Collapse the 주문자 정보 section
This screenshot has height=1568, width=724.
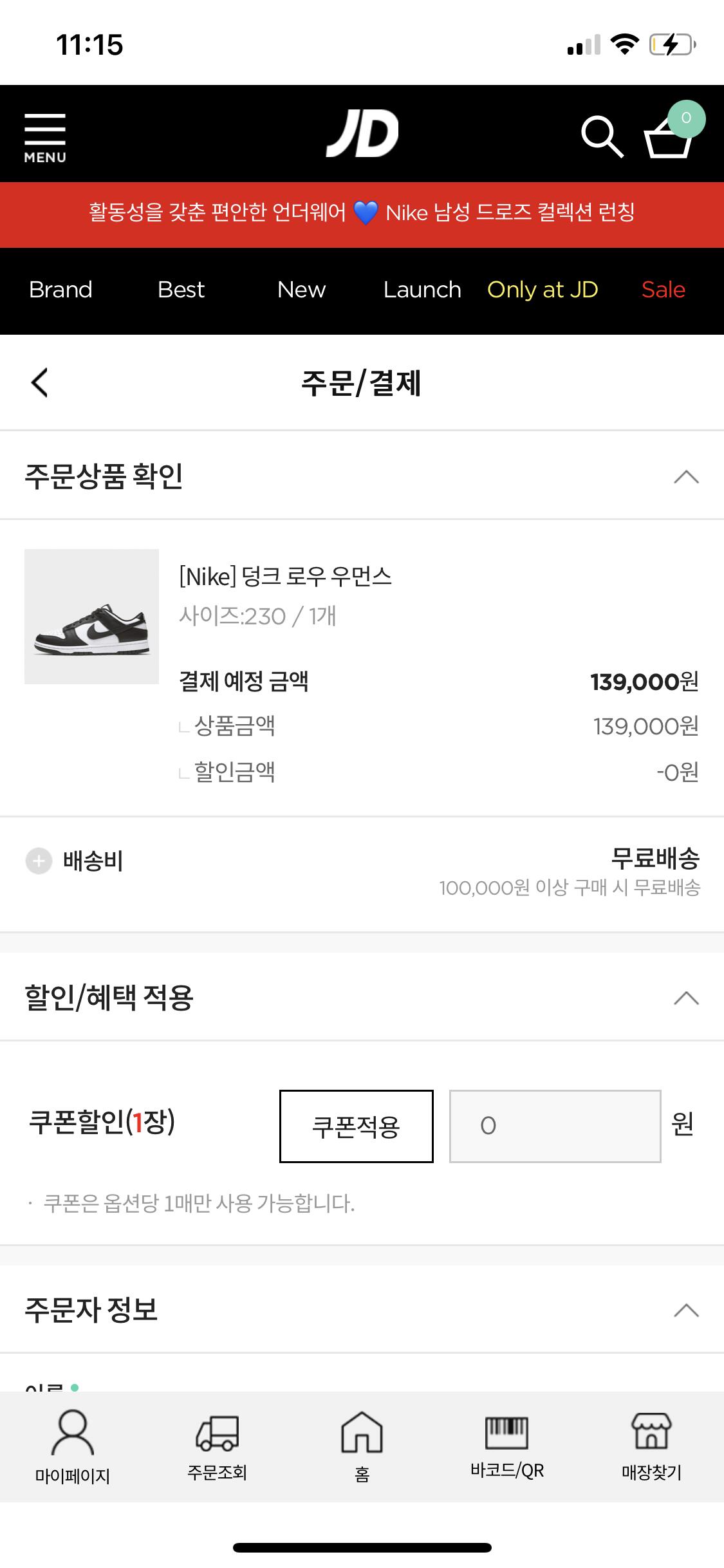tap(686, 1310)
